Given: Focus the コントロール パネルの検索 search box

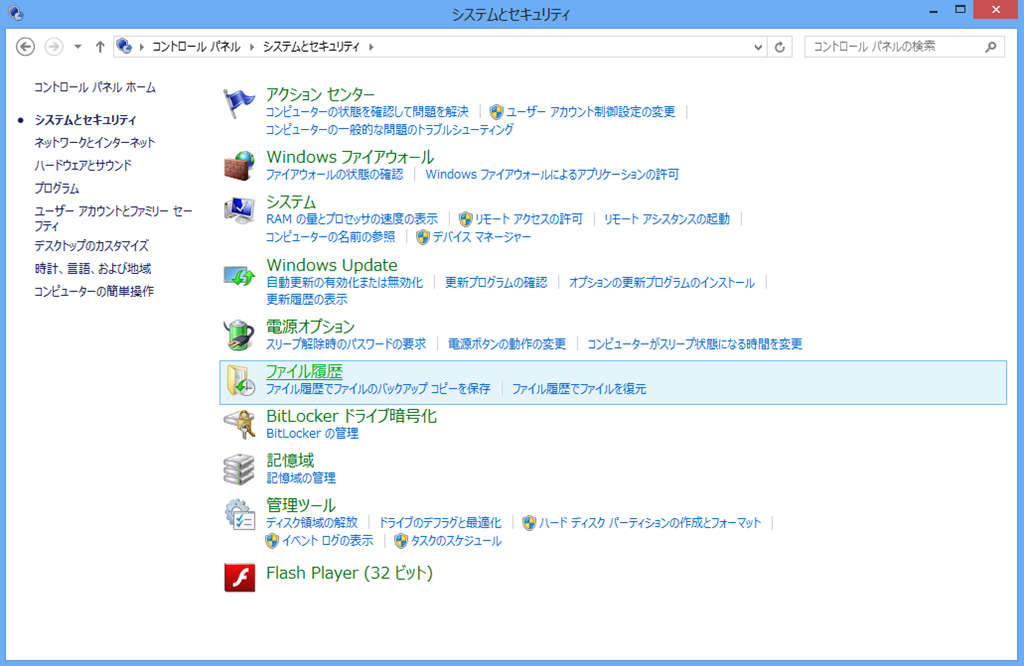Looking at the screenshot, I should [x=895, y=47].
